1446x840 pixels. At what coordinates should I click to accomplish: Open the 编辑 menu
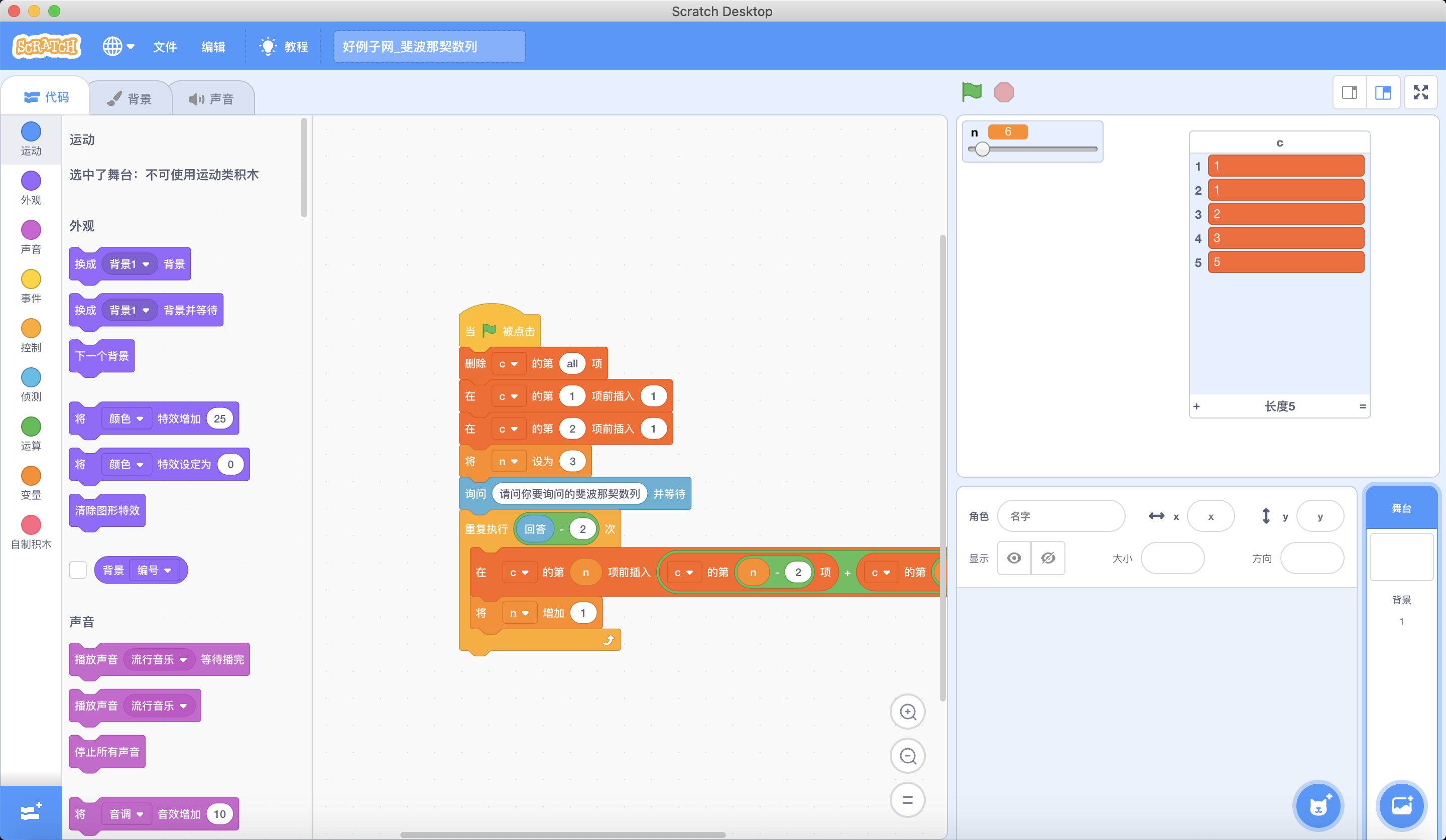coord(213,47)
